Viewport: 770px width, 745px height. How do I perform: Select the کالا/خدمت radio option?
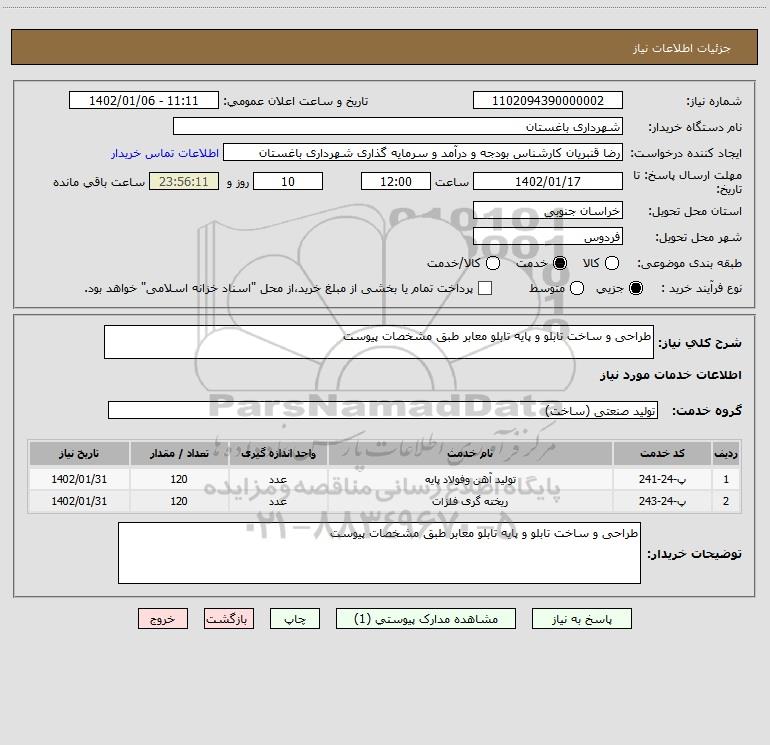tap(493, 263)
